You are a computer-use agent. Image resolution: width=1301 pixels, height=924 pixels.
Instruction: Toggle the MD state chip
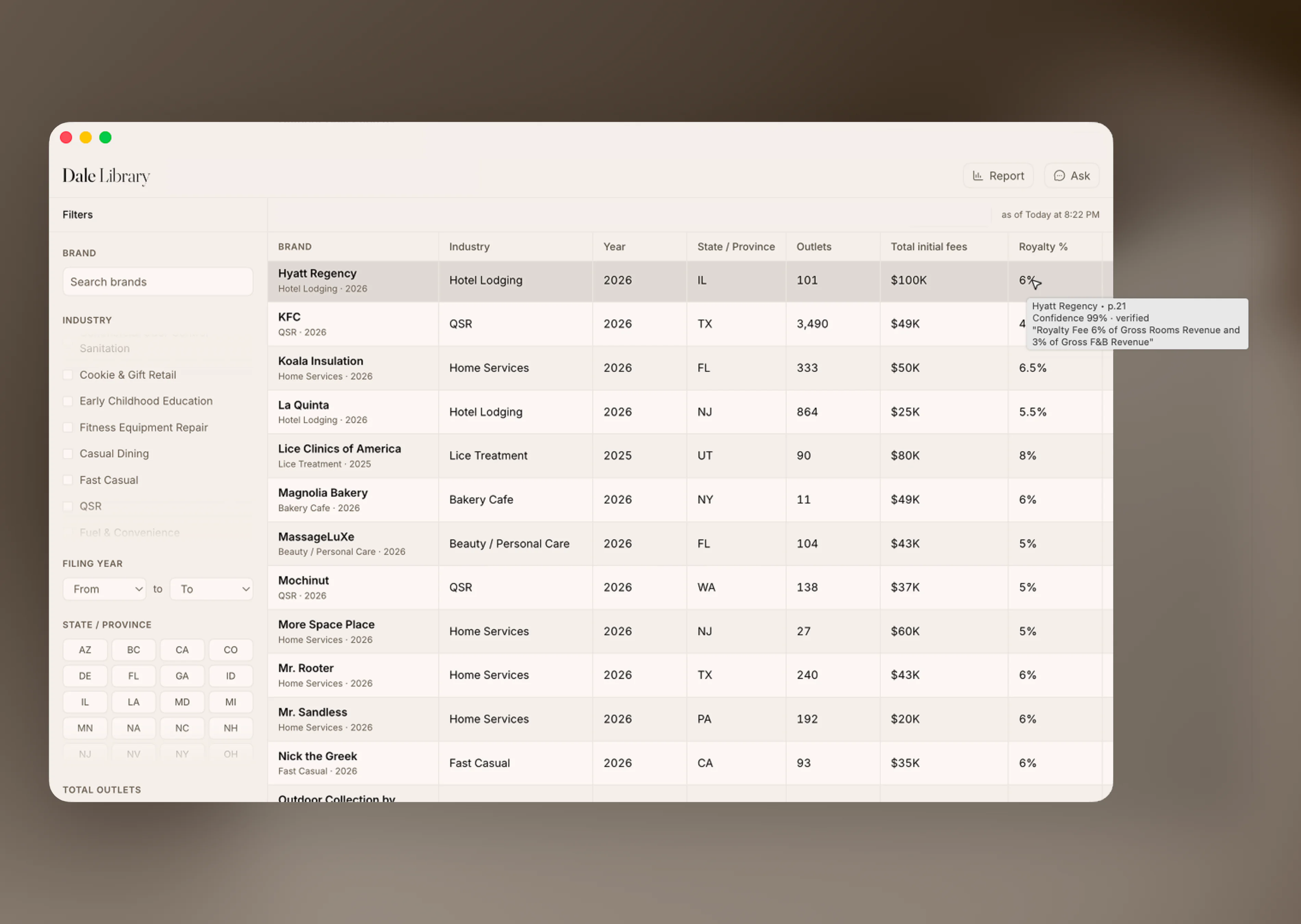point(182,702)
